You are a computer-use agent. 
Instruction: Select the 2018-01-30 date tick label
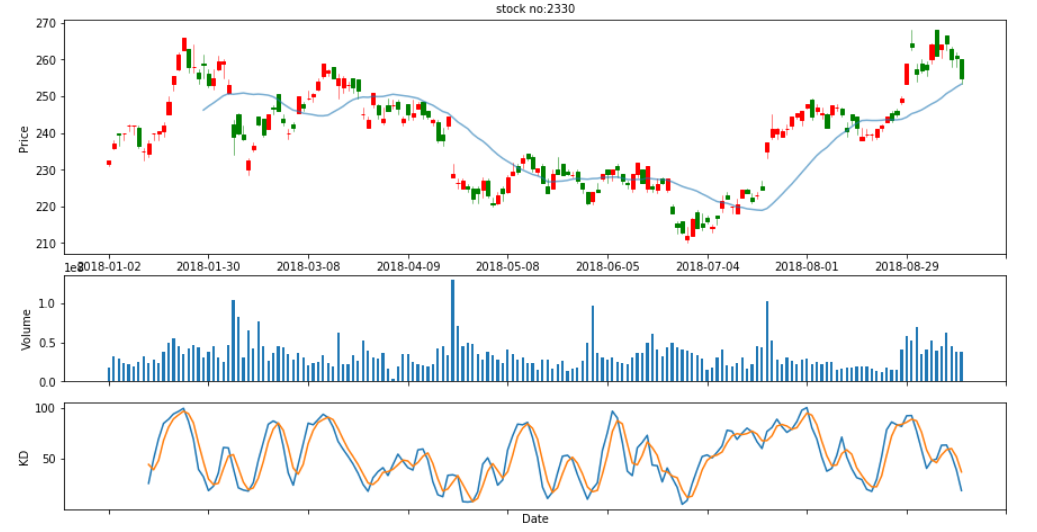click(209, 266)
